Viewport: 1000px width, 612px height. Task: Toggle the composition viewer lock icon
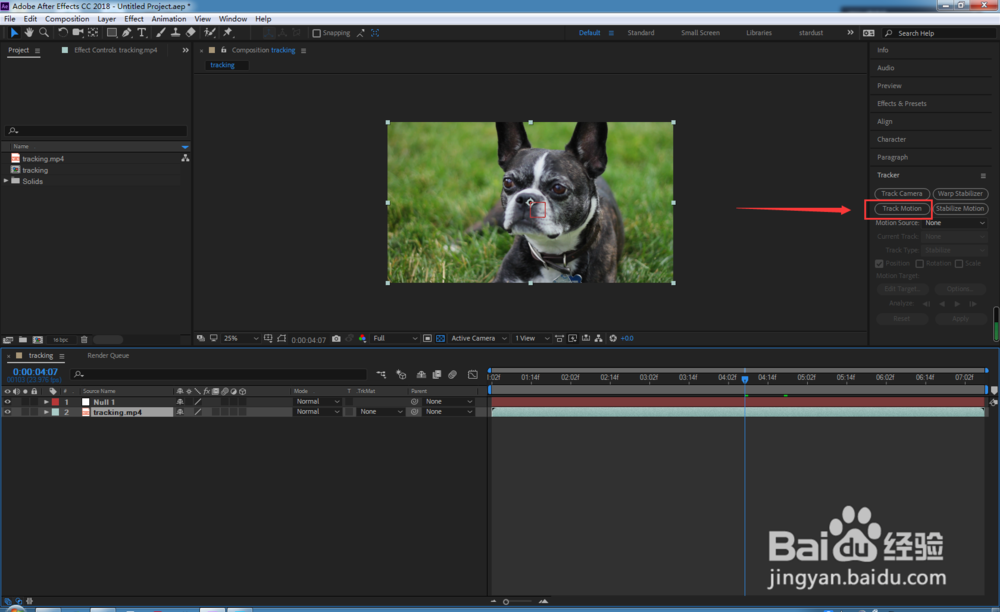223,50
